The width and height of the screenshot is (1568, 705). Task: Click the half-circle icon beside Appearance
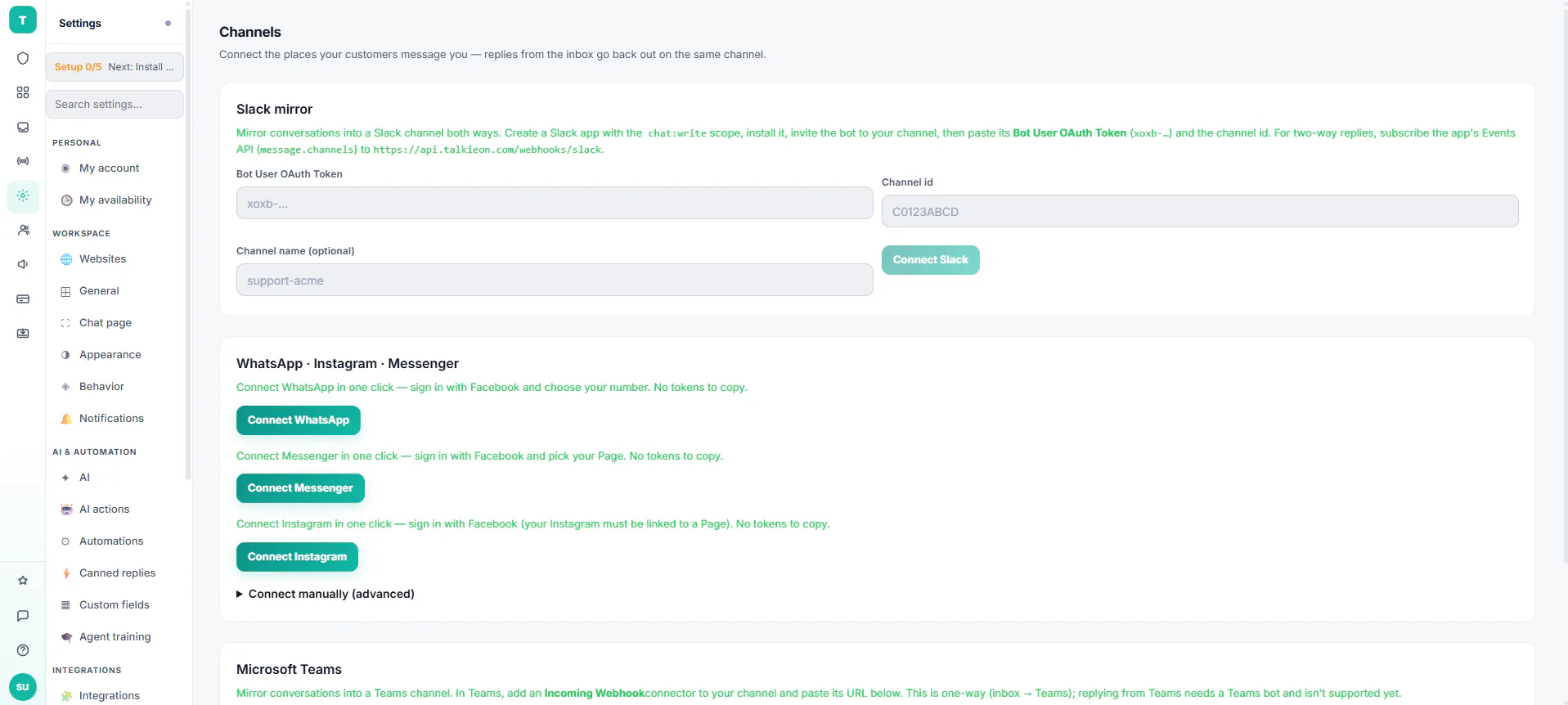click(66, 355)
